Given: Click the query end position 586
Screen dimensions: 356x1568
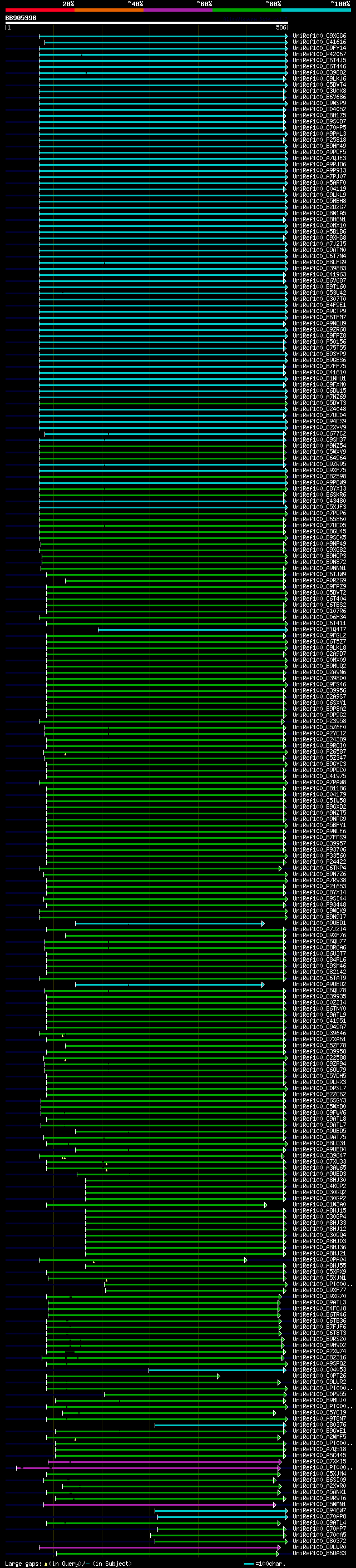Looking at the screenshot, I should 280,27.
